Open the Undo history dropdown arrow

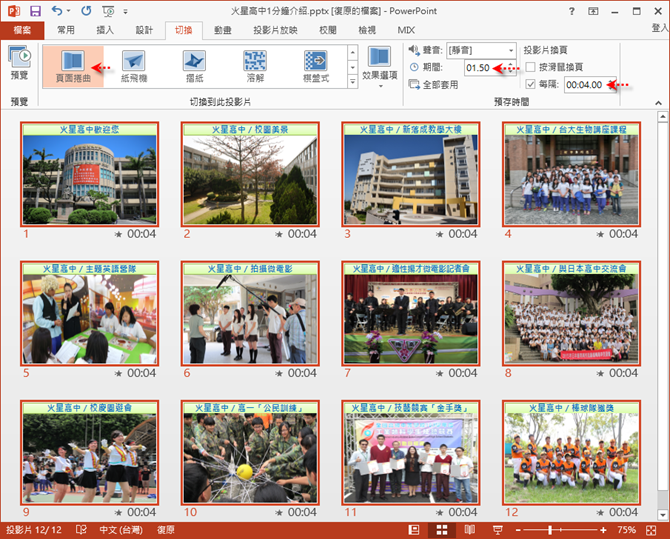(x=68, y=11)
